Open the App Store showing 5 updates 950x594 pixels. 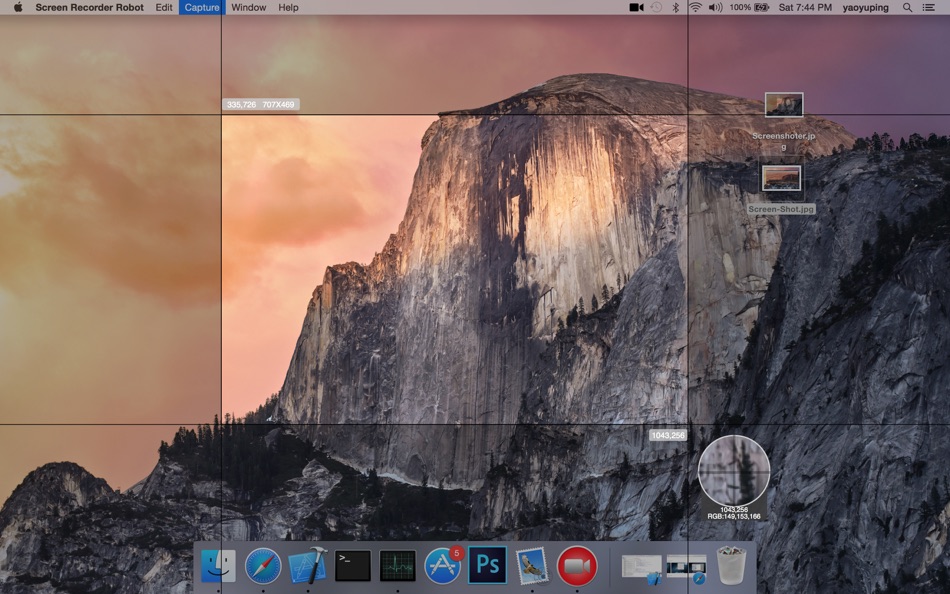442,565
